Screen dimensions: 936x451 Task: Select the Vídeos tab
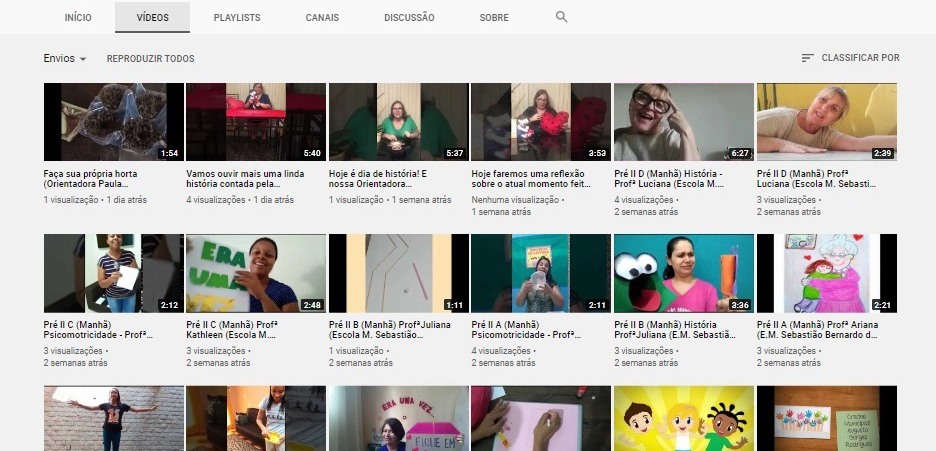[152, 18]
